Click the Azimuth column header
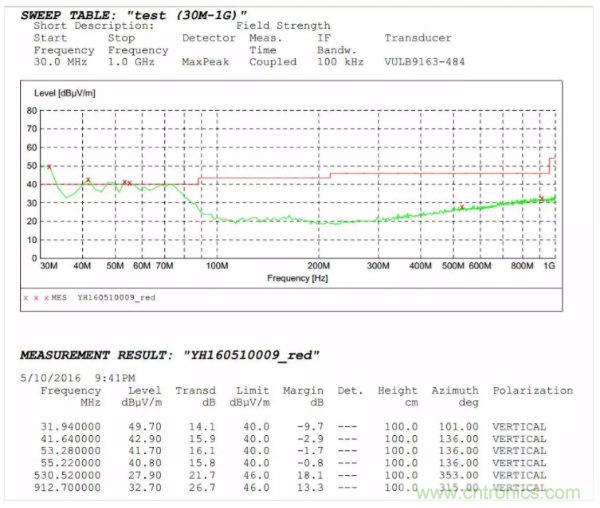Viewport: 600px width, 508px height. click(x=455, y=391)
